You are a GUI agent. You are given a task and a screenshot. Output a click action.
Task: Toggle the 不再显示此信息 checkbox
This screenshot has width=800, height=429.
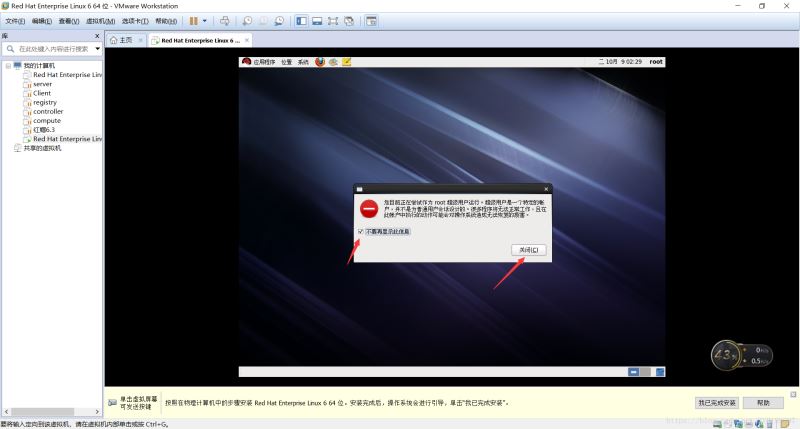point(361,232)
